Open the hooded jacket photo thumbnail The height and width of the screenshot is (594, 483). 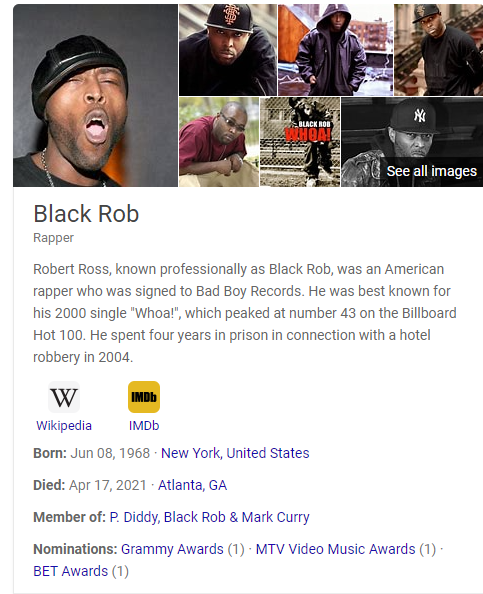pos(335,50)
